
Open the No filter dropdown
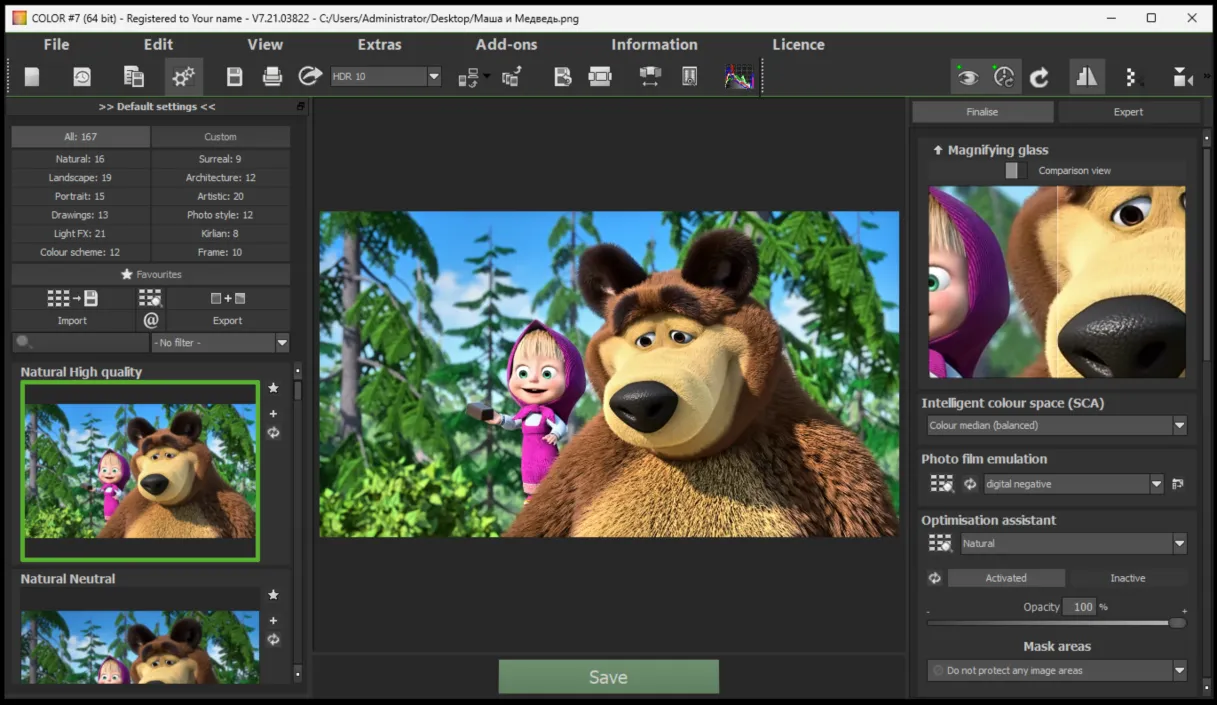click(220, 343)
